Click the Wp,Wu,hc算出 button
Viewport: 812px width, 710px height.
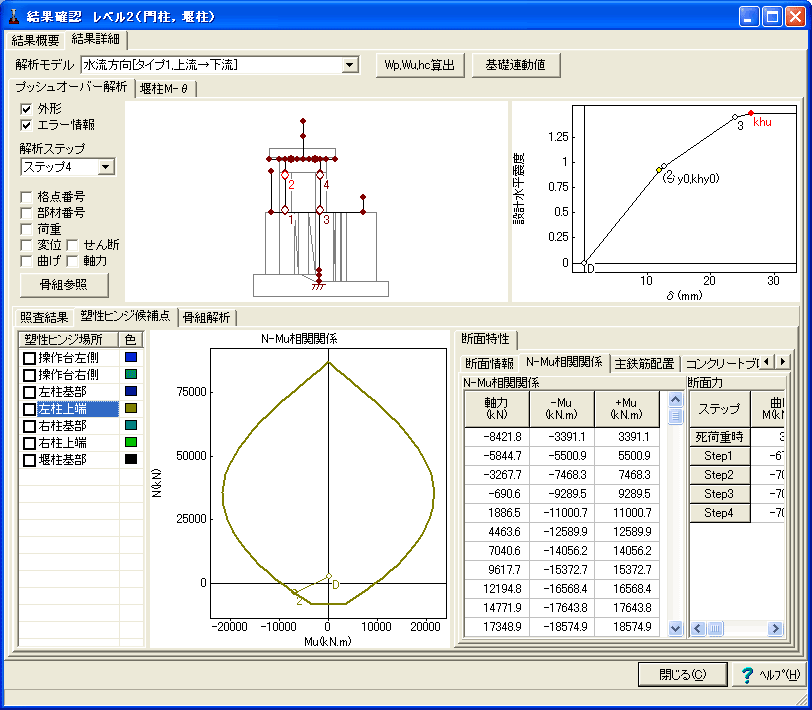[419, 65]
